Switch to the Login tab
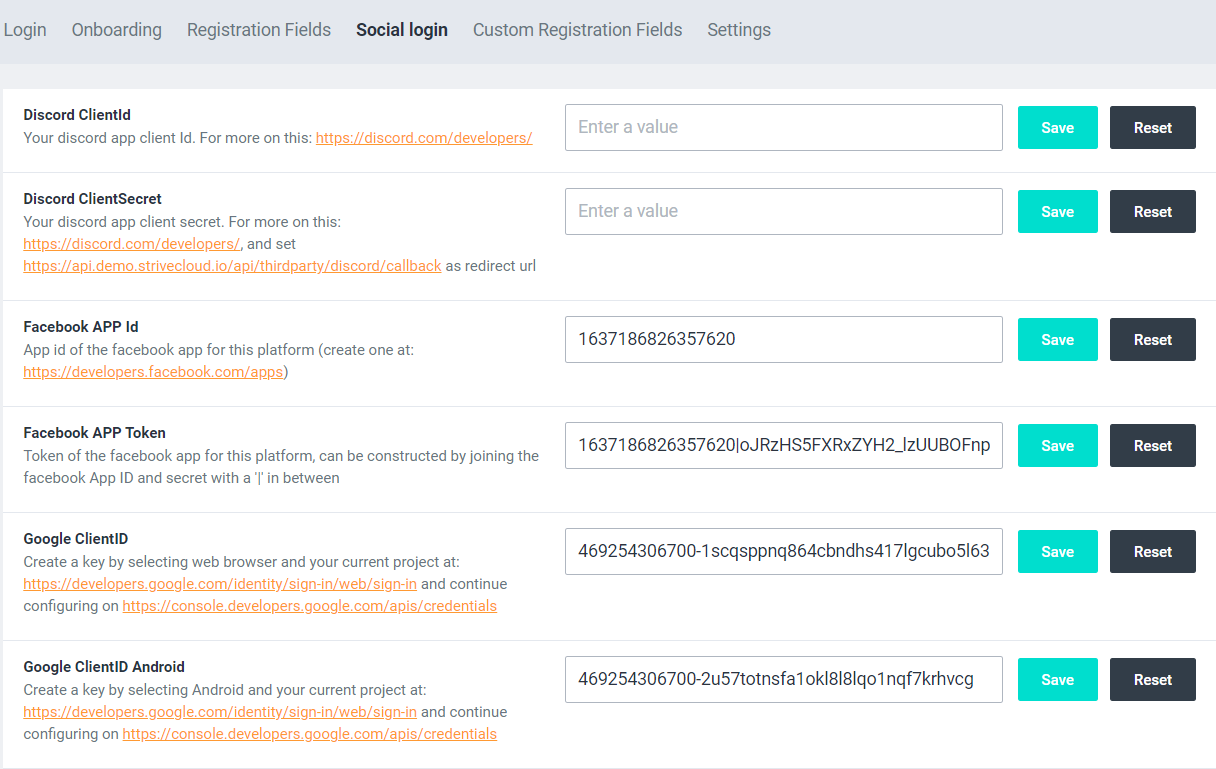Viewport: 1216px width, 769px height. 25,30
